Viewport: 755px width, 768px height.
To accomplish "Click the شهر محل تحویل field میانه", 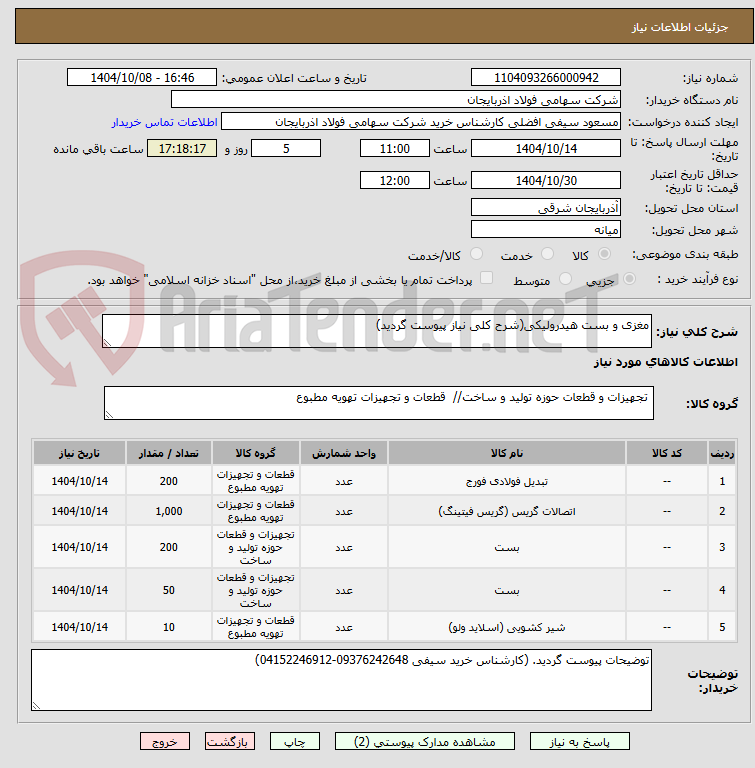I will coord(546,229).
